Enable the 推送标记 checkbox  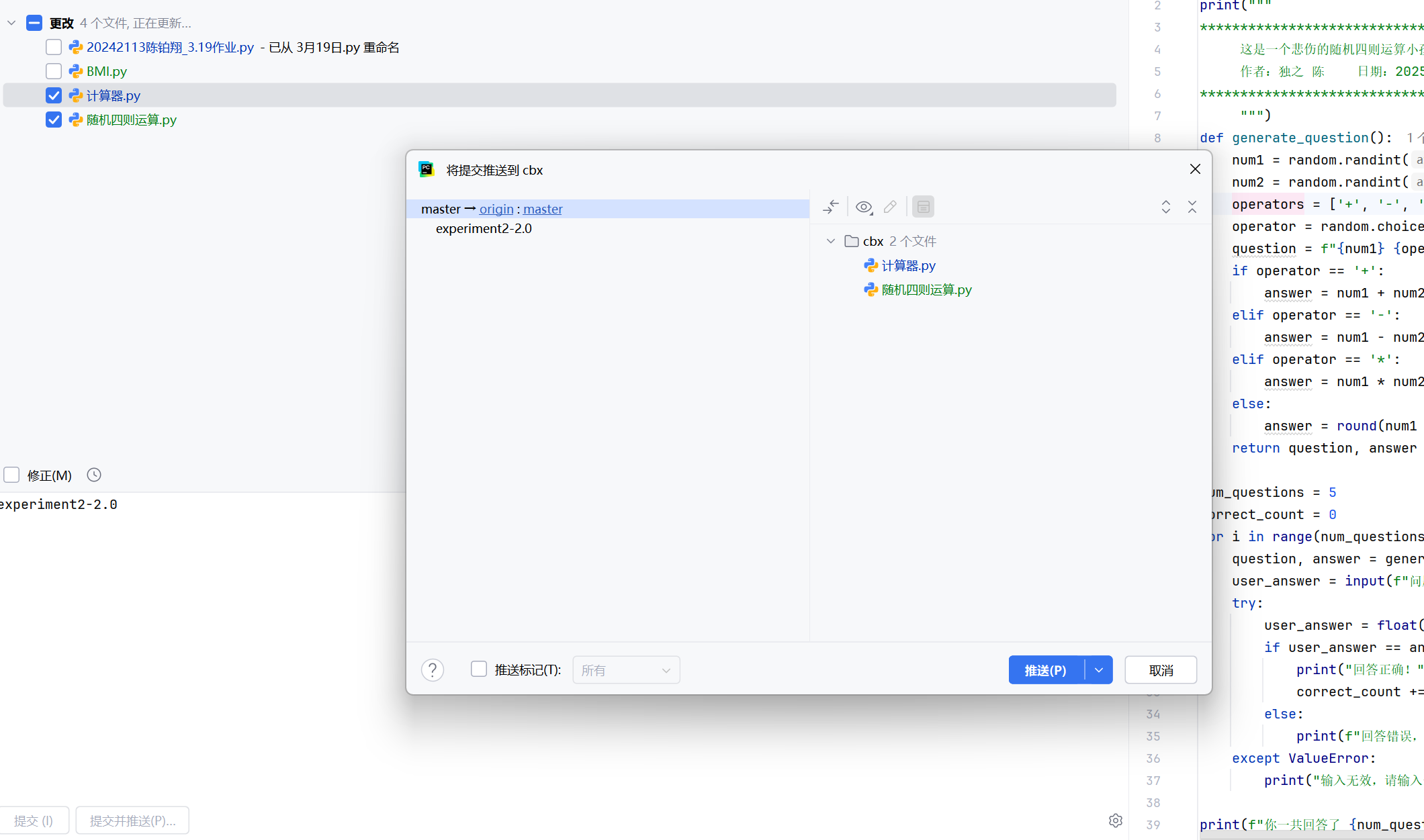tap(479, 669)
